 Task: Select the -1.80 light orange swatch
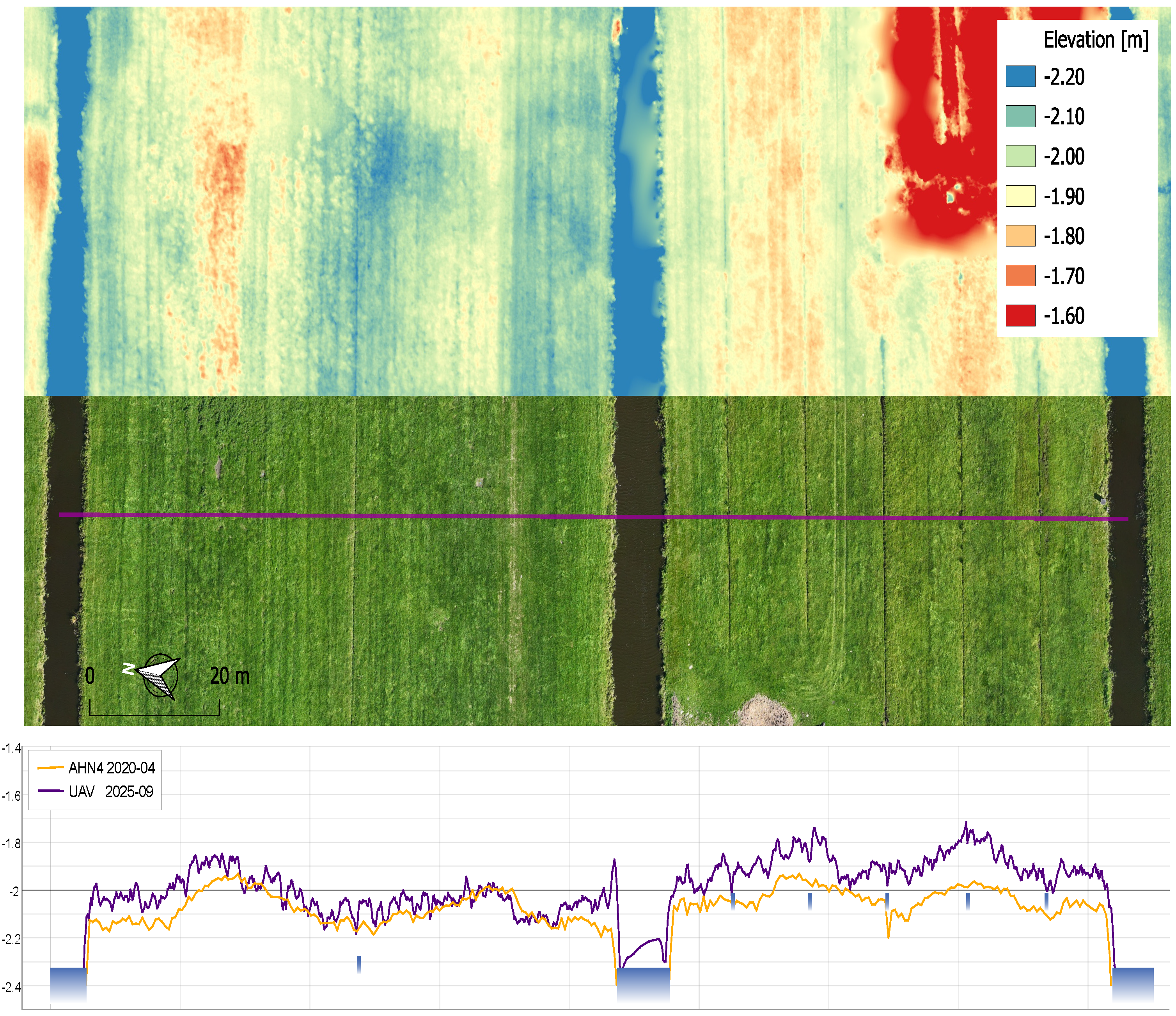coord(1020,236)
